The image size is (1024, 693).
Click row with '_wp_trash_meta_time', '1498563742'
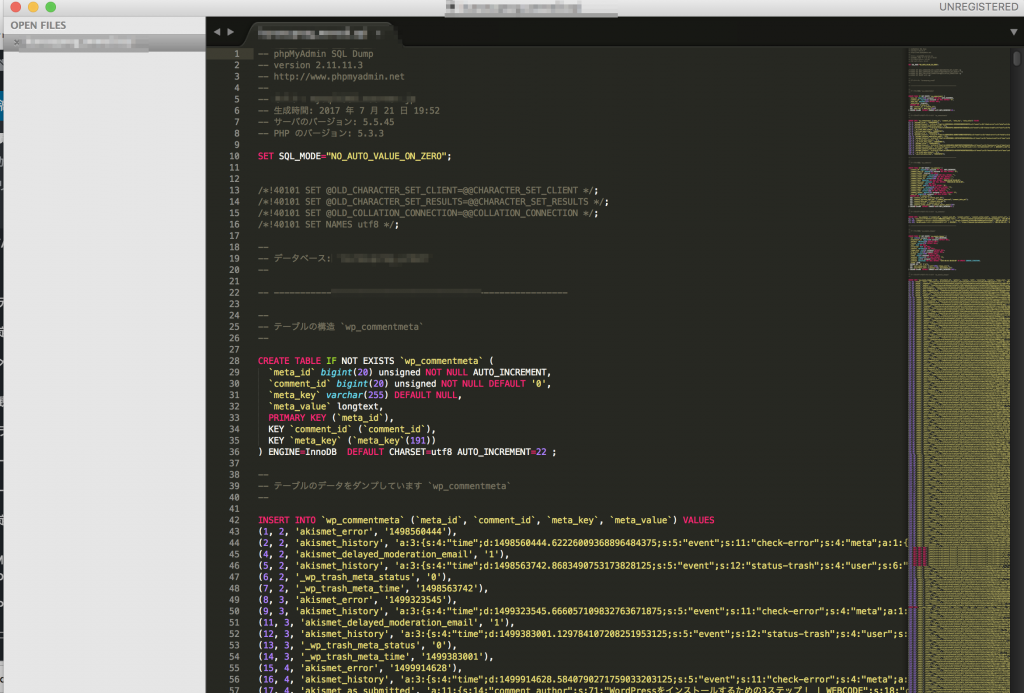[373, 588]
